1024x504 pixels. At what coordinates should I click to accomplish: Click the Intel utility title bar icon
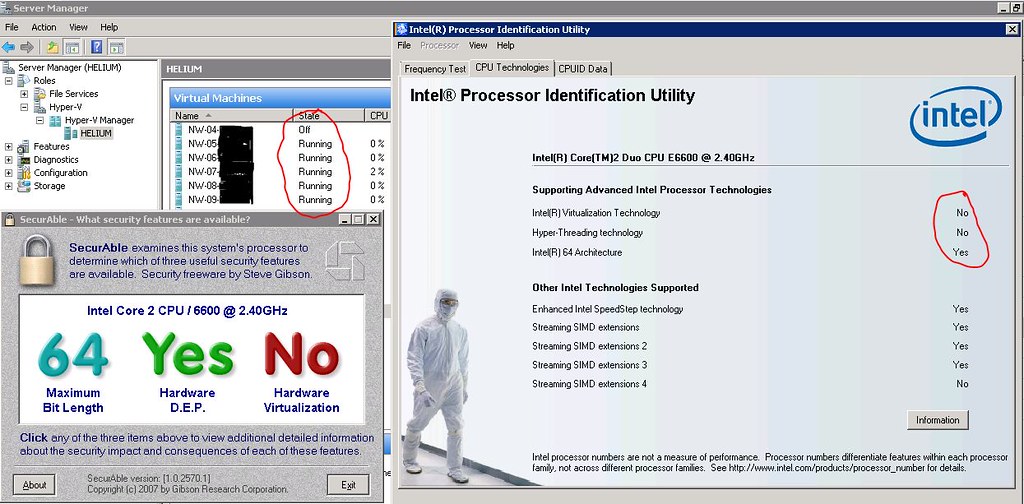402,29
